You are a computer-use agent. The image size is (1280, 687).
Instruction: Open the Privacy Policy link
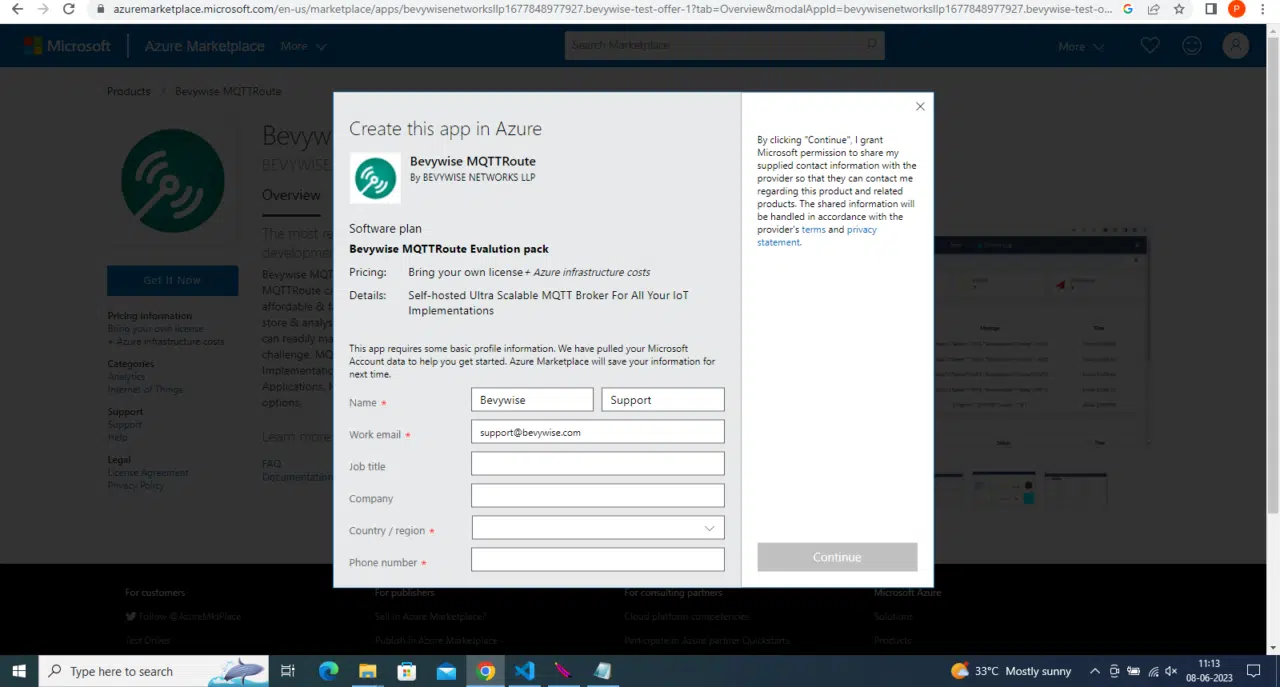coord(136,485)
